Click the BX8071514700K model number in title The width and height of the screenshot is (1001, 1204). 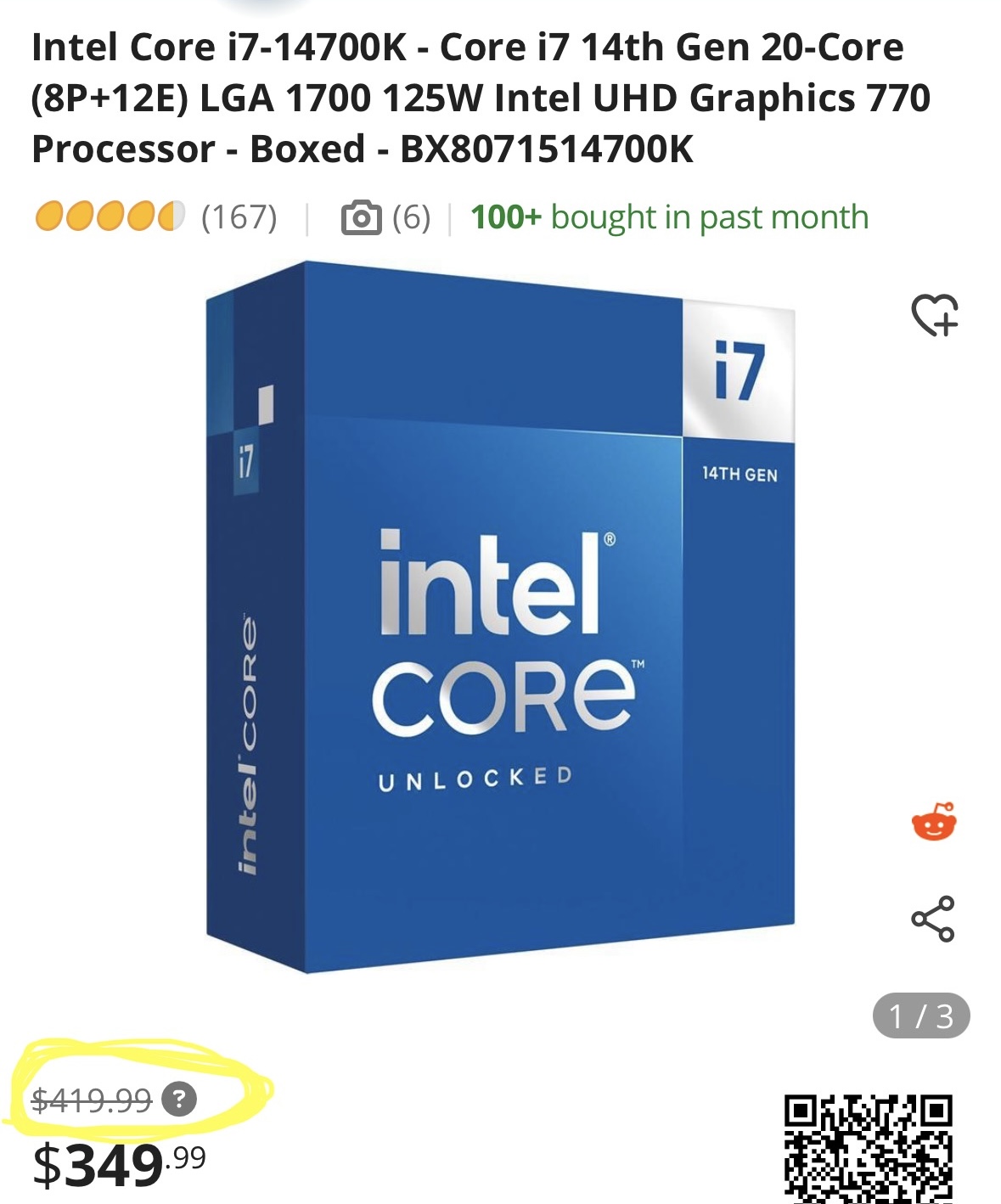point(547,149)
